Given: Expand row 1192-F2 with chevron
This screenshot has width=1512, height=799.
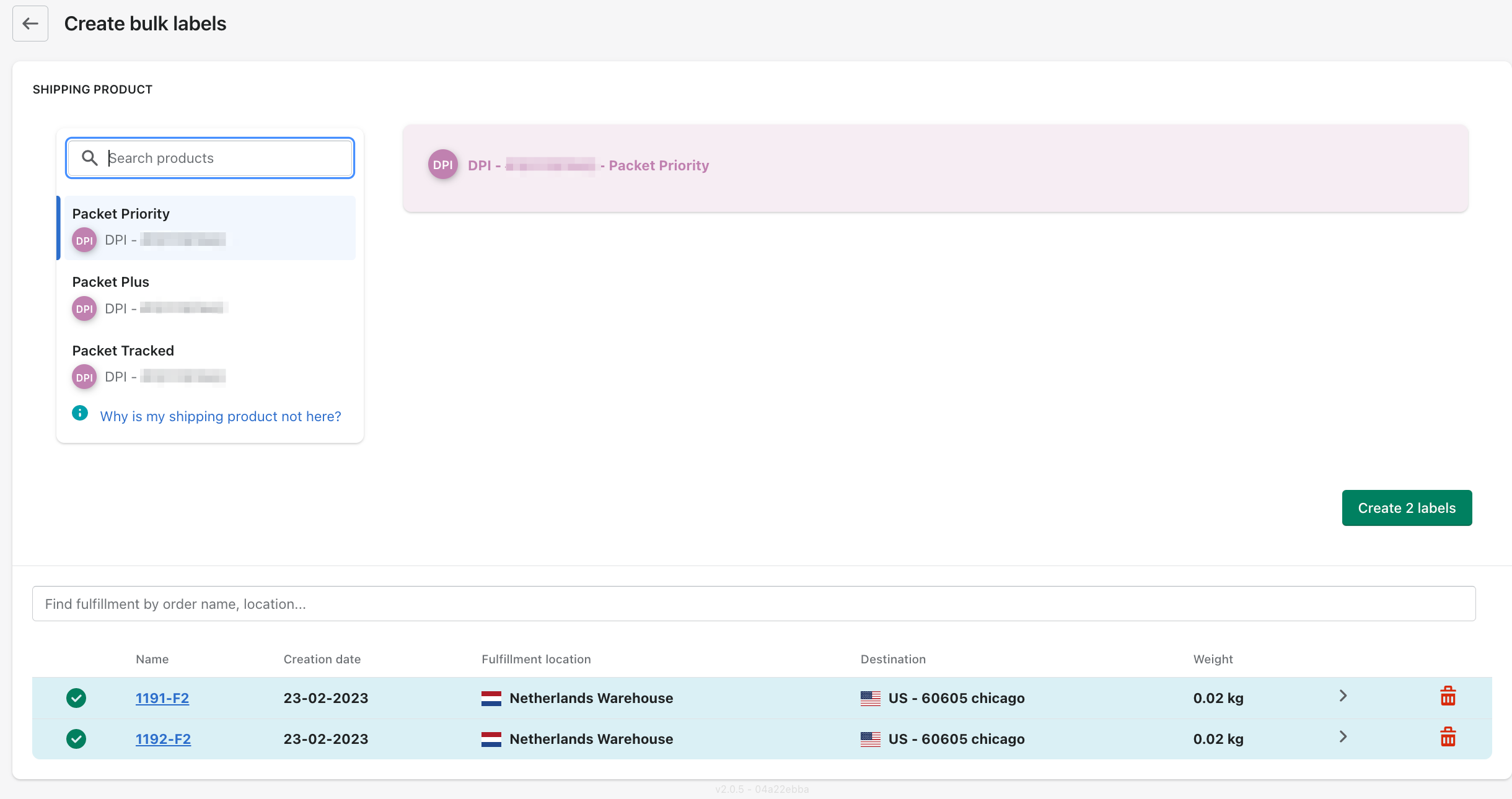Looking at the screenshot, I should click(x=1343, y=737).
